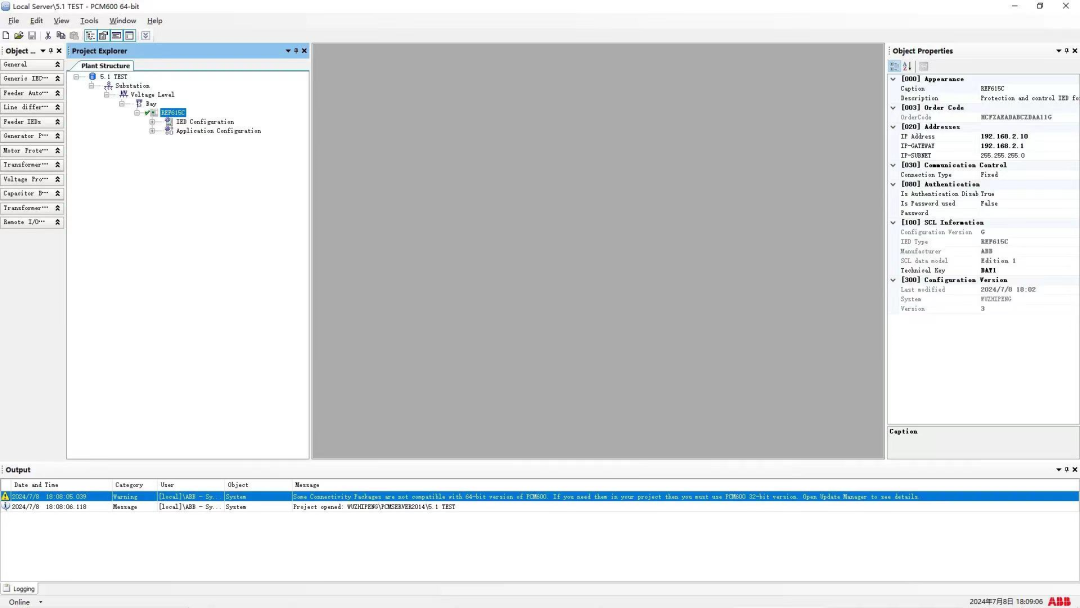The height and width of the screenshot is (608, 1080).
Task: Expand the Application Configuration node
Action: point(152,131)
